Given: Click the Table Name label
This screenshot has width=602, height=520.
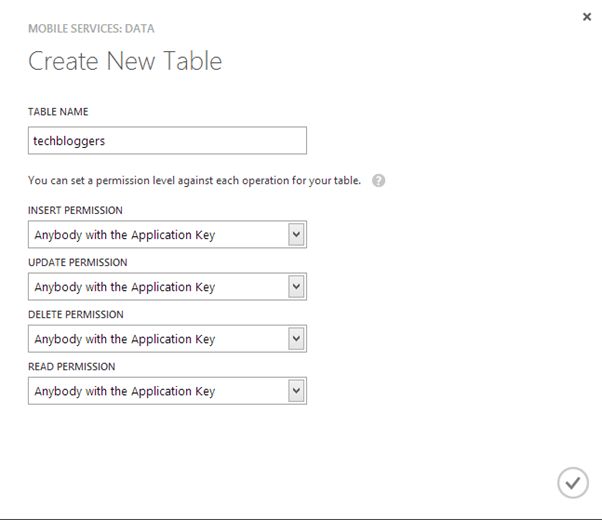Looking at the screenshot, I should (58, 112).
